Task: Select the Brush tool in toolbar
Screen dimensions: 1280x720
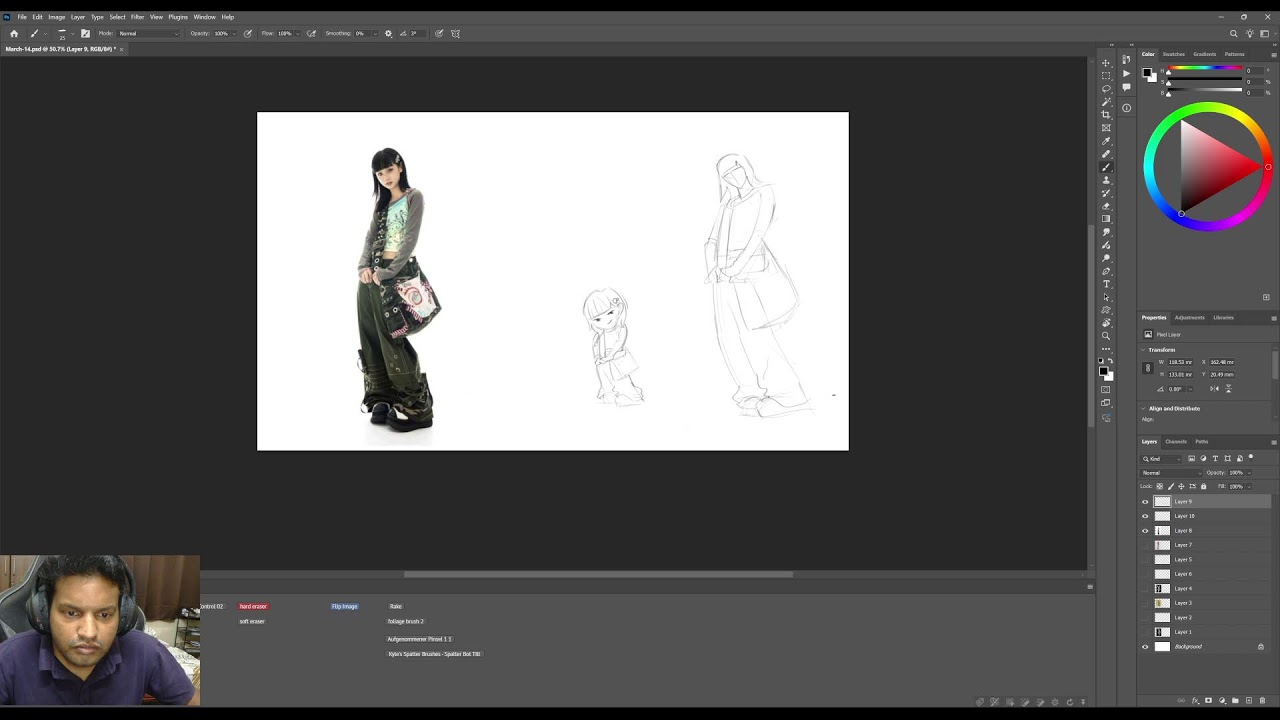Action: [x=1107, y=165]
